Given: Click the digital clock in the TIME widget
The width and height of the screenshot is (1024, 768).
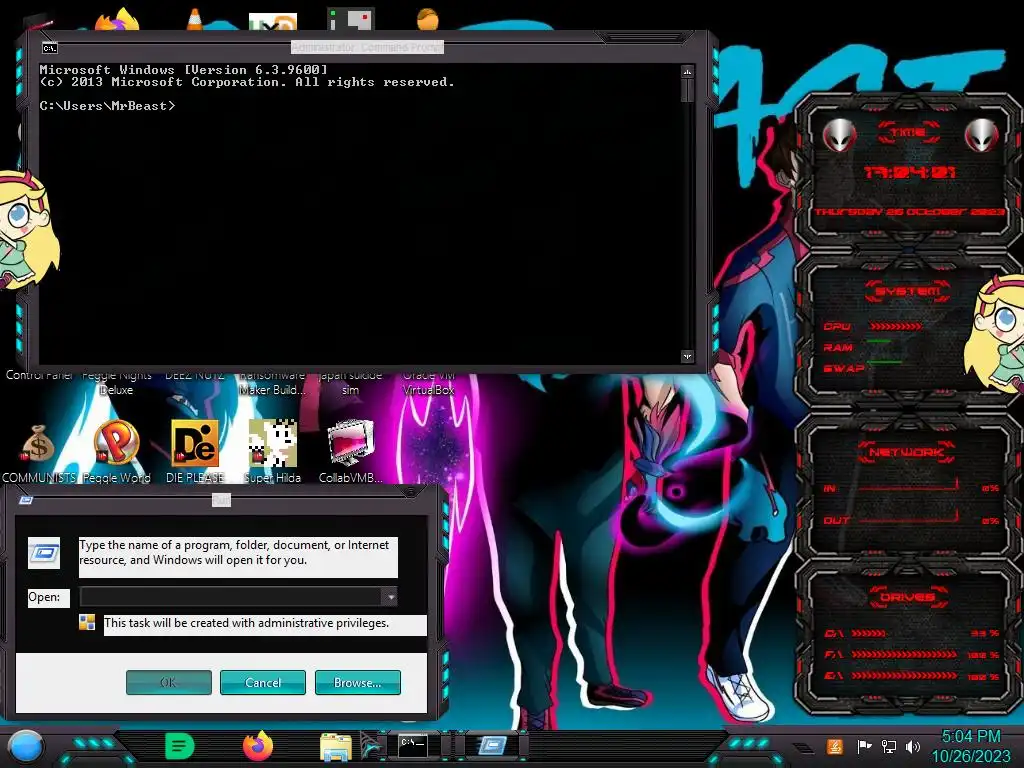Looking at the screenshot, I should (909, 172).
